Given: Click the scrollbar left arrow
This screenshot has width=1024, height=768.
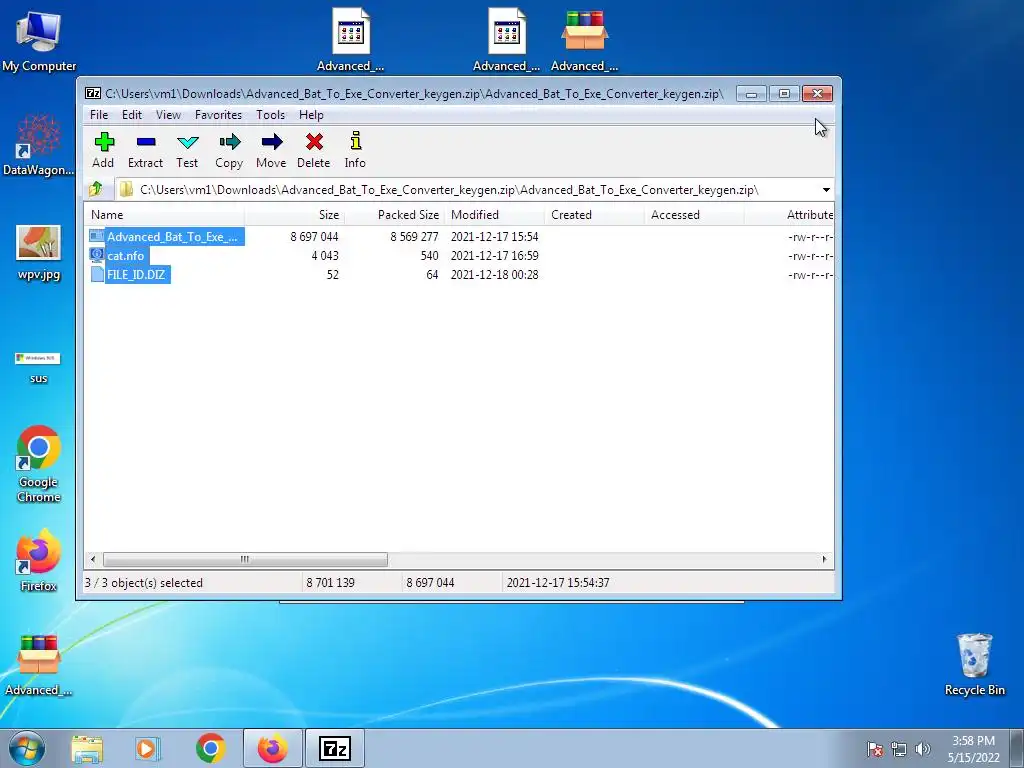Looking at the screenshot, I should pyautogui.click(x=93, y=560).
